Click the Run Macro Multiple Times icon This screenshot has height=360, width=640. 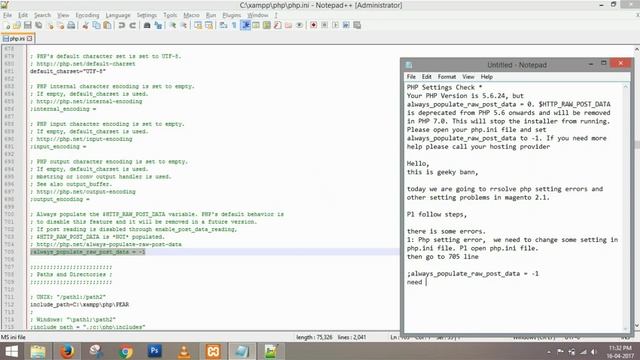pyautogui.click(x=346, y=25)
